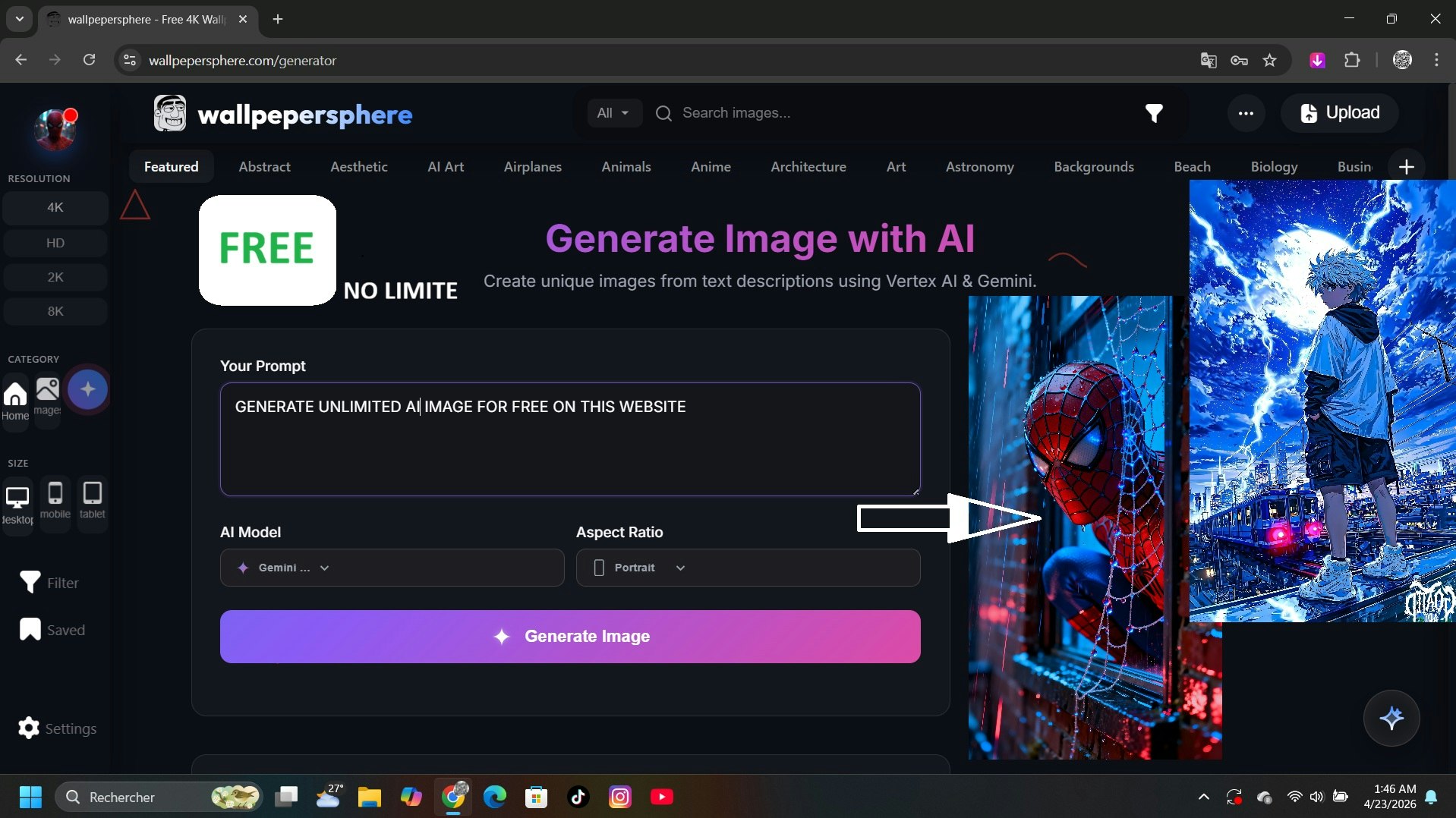Switch to the Abstract tab
This screenshot has height=818, width=1456.
[264, 167]
